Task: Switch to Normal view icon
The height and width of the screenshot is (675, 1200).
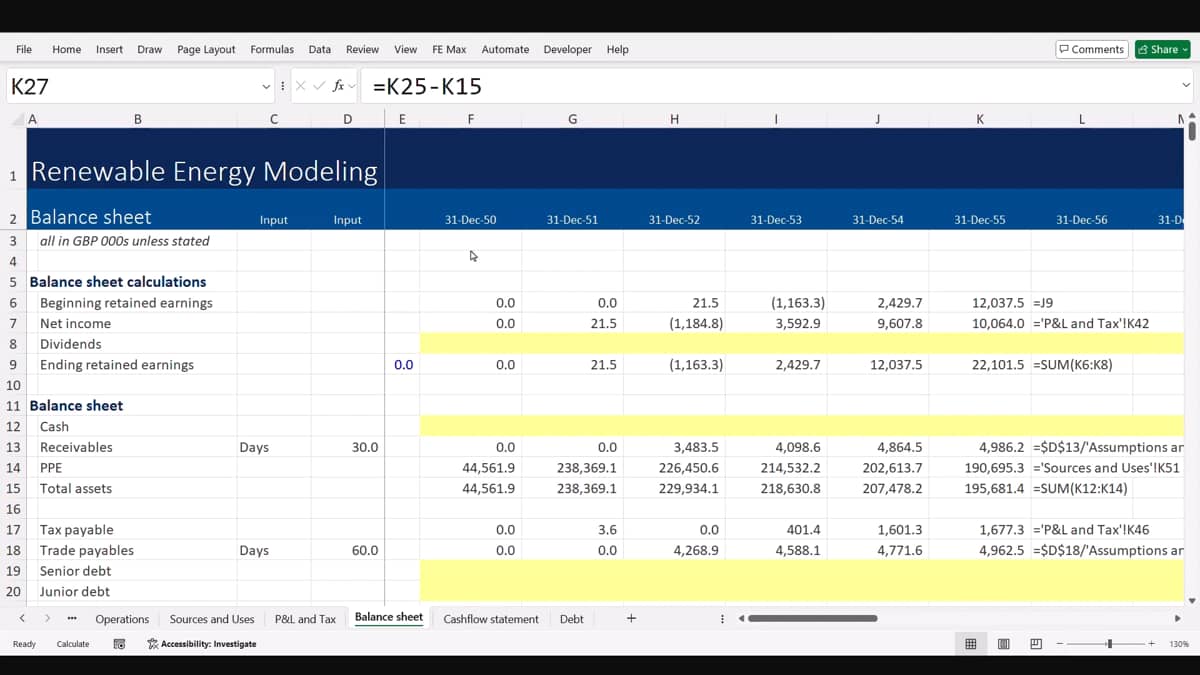Action: point(970,644)
